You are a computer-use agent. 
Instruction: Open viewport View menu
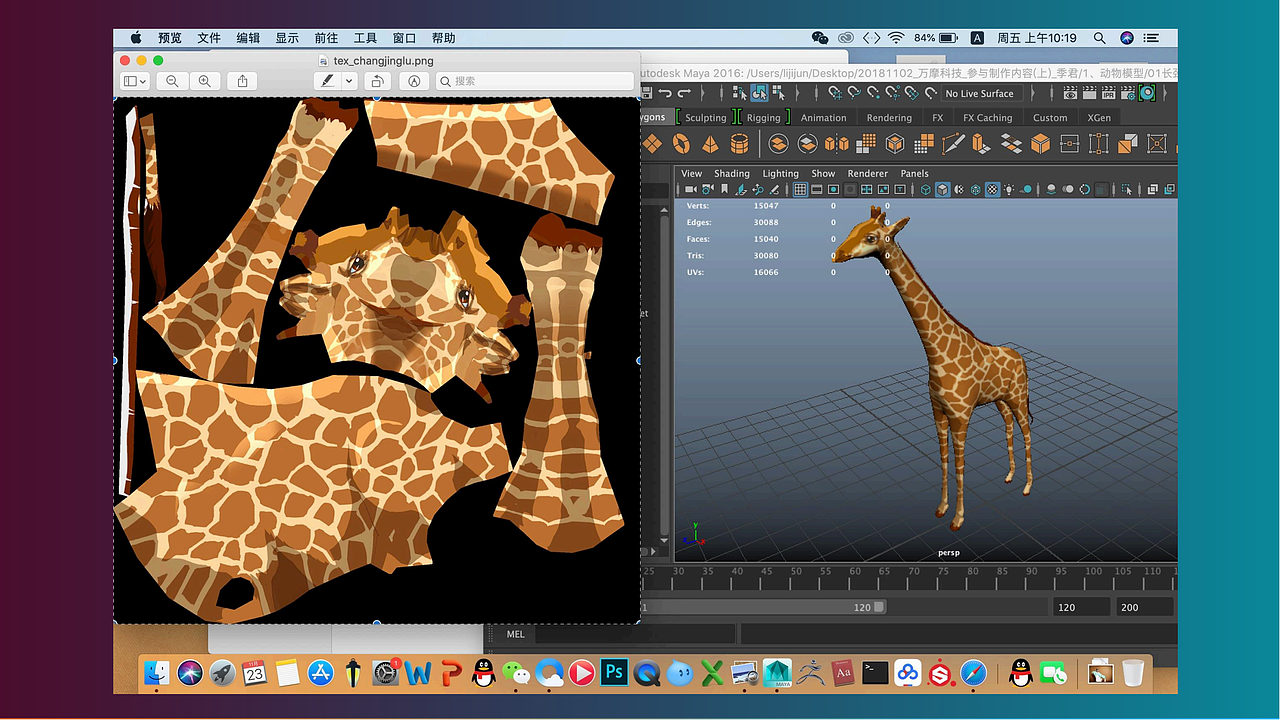[x=692, y=173]
